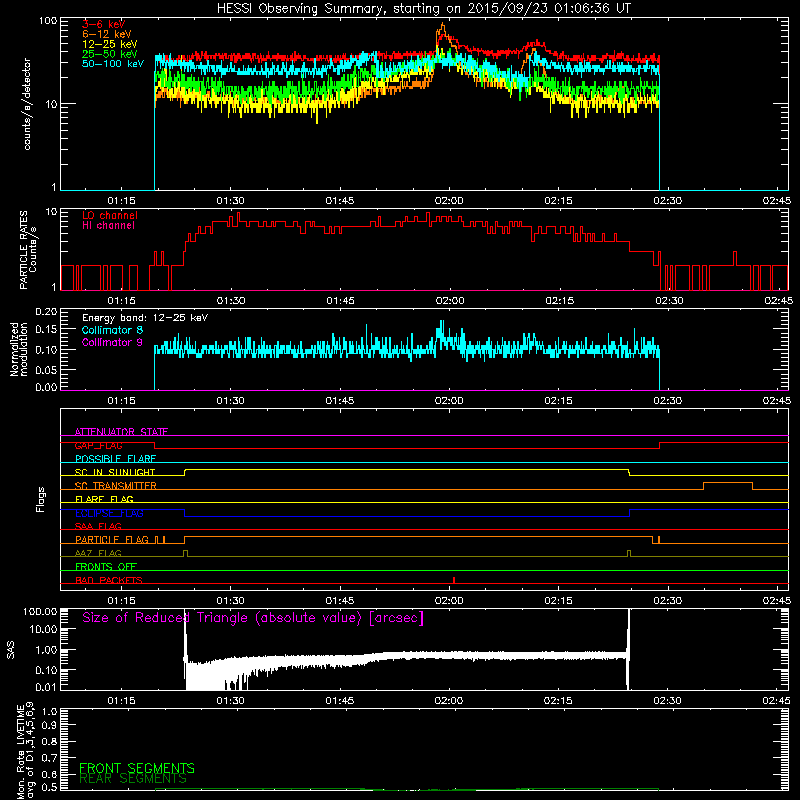Screen dimensions: 800x800
Task: Click the collimator 8 modulation peak near 02:00
Action: point(442,327)
